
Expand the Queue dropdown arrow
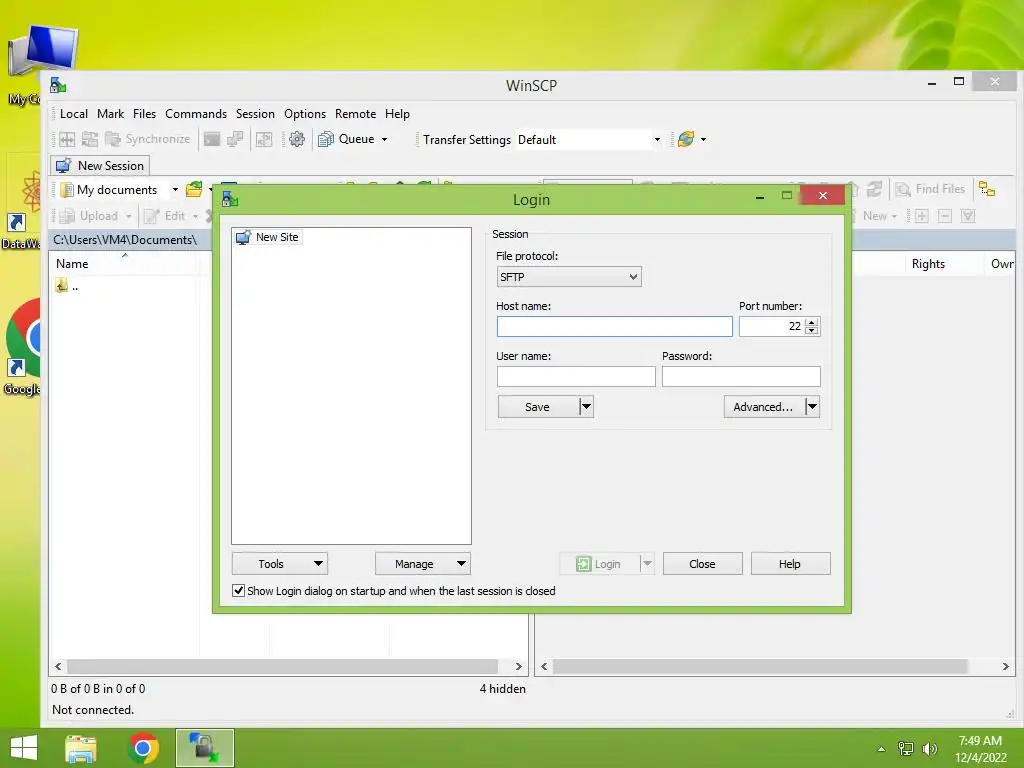[x=385, y=139]
